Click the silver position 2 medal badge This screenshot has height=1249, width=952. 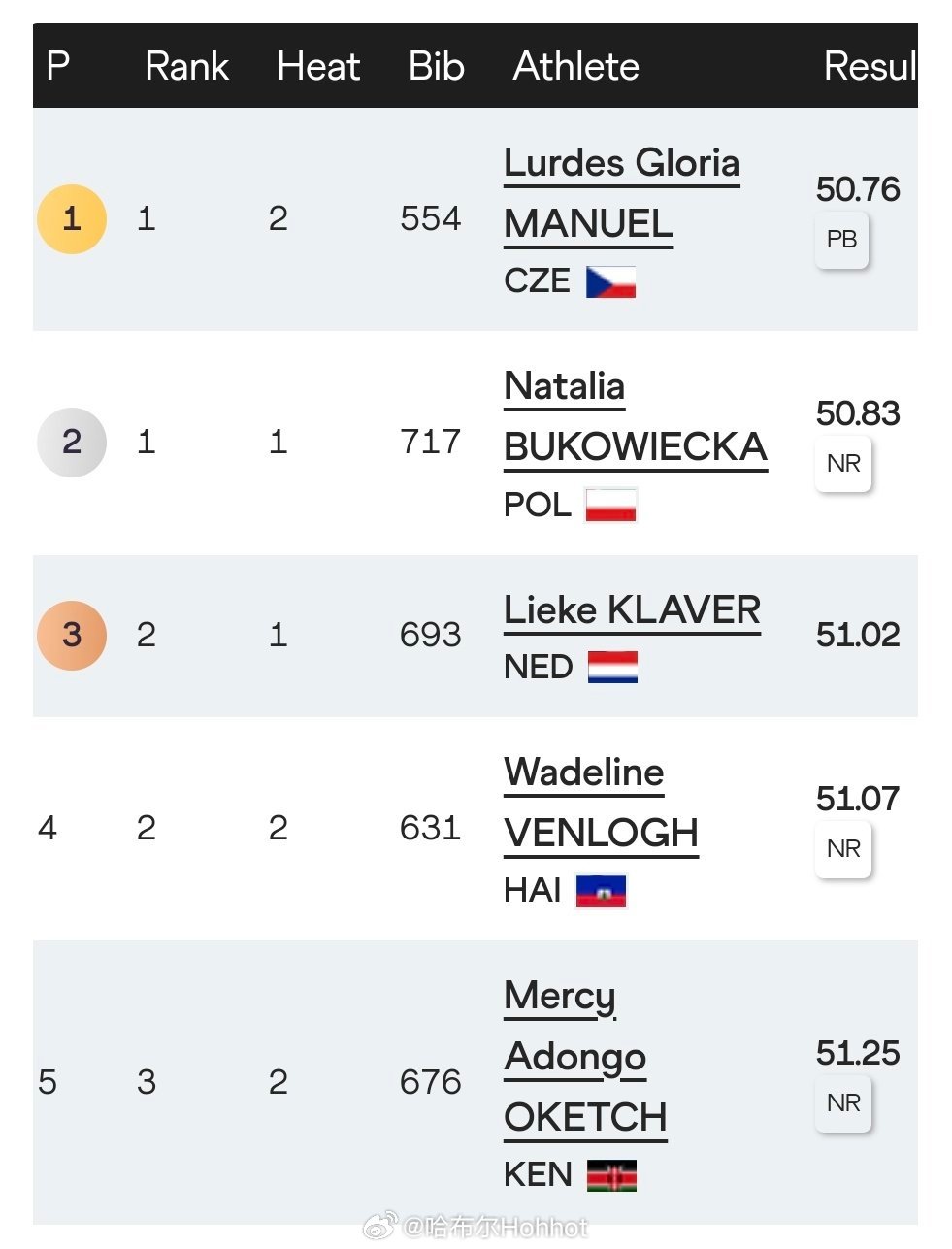tap(72, 443)
